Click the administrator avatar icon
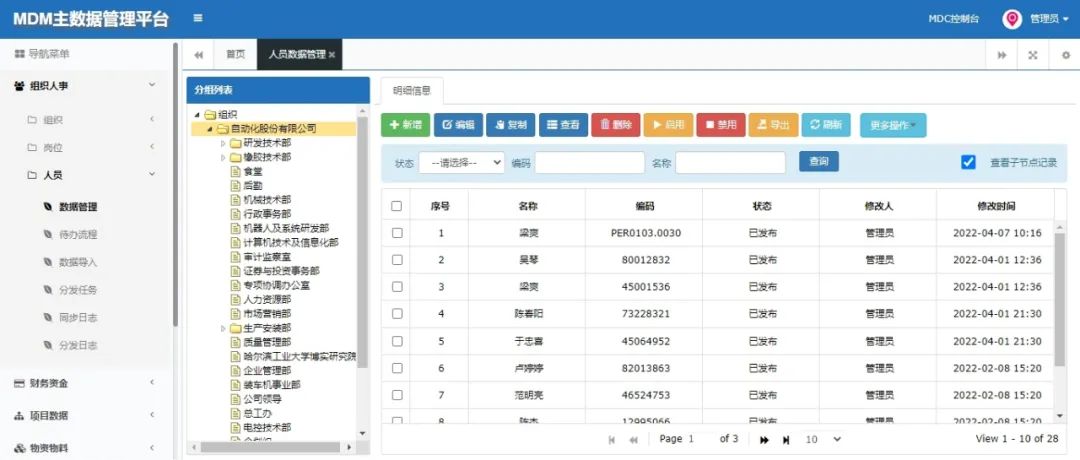The width and height of the screenshot is (1080, 460). pos(1011,19)
